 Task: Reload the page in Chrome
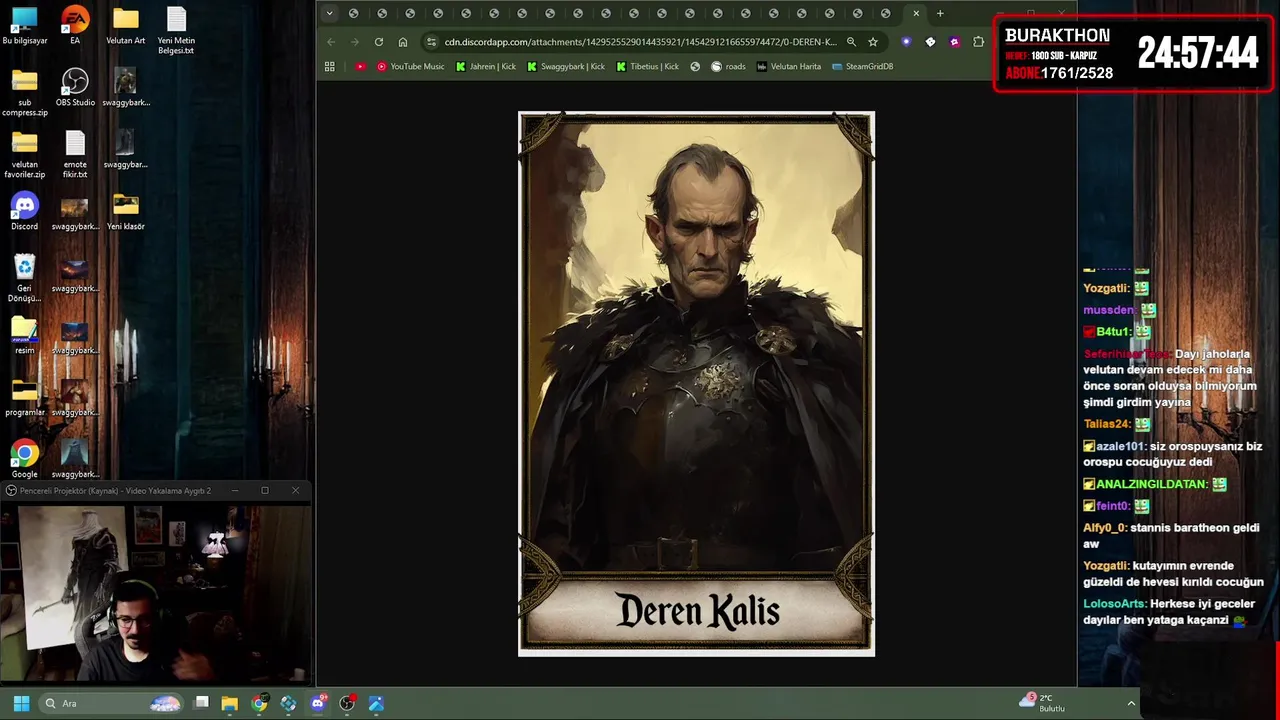point(378,42)
